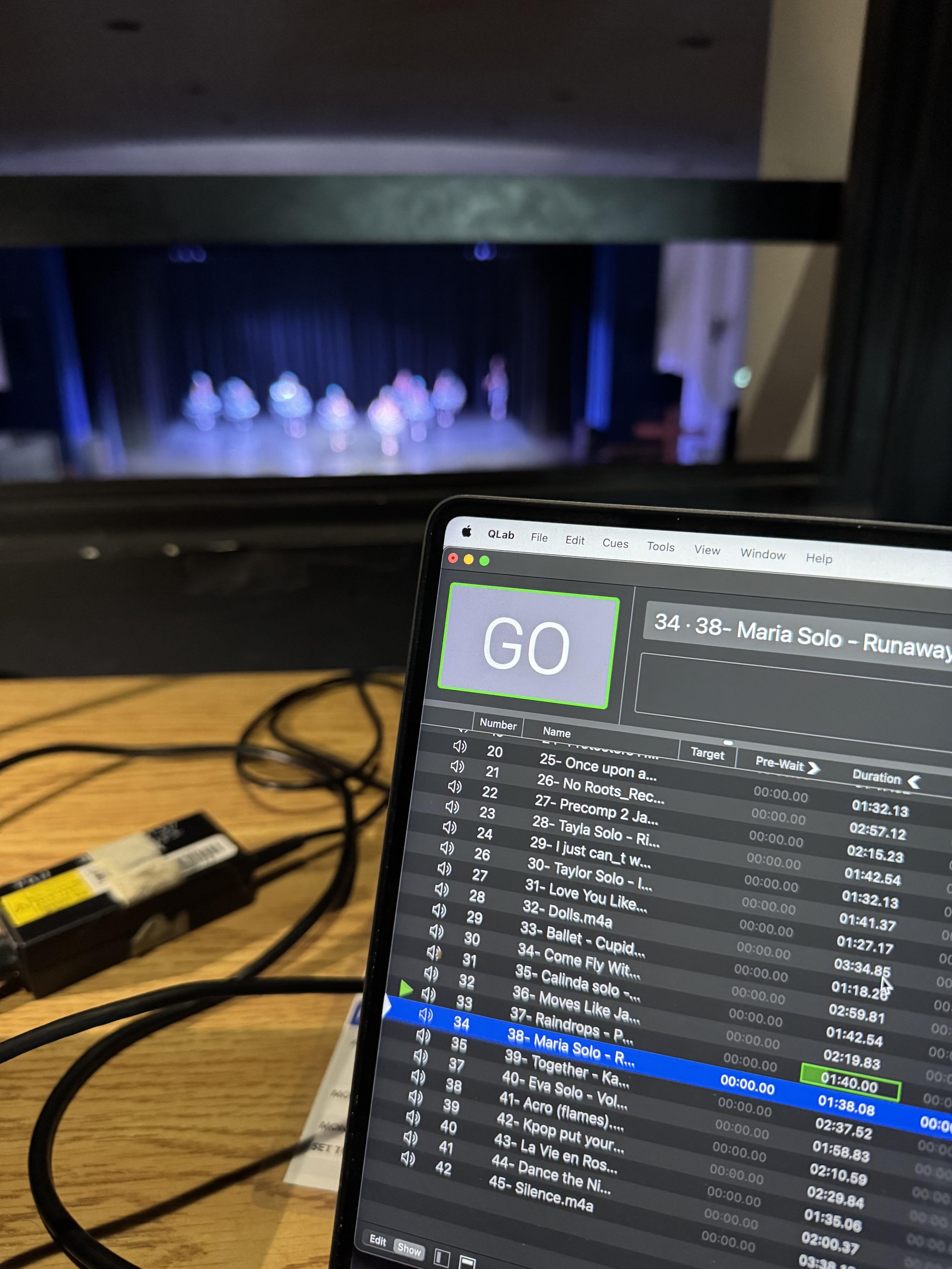The image size is (952, 1269).
Task: Open the Tools menu
Action: click(x=660, y=547)
